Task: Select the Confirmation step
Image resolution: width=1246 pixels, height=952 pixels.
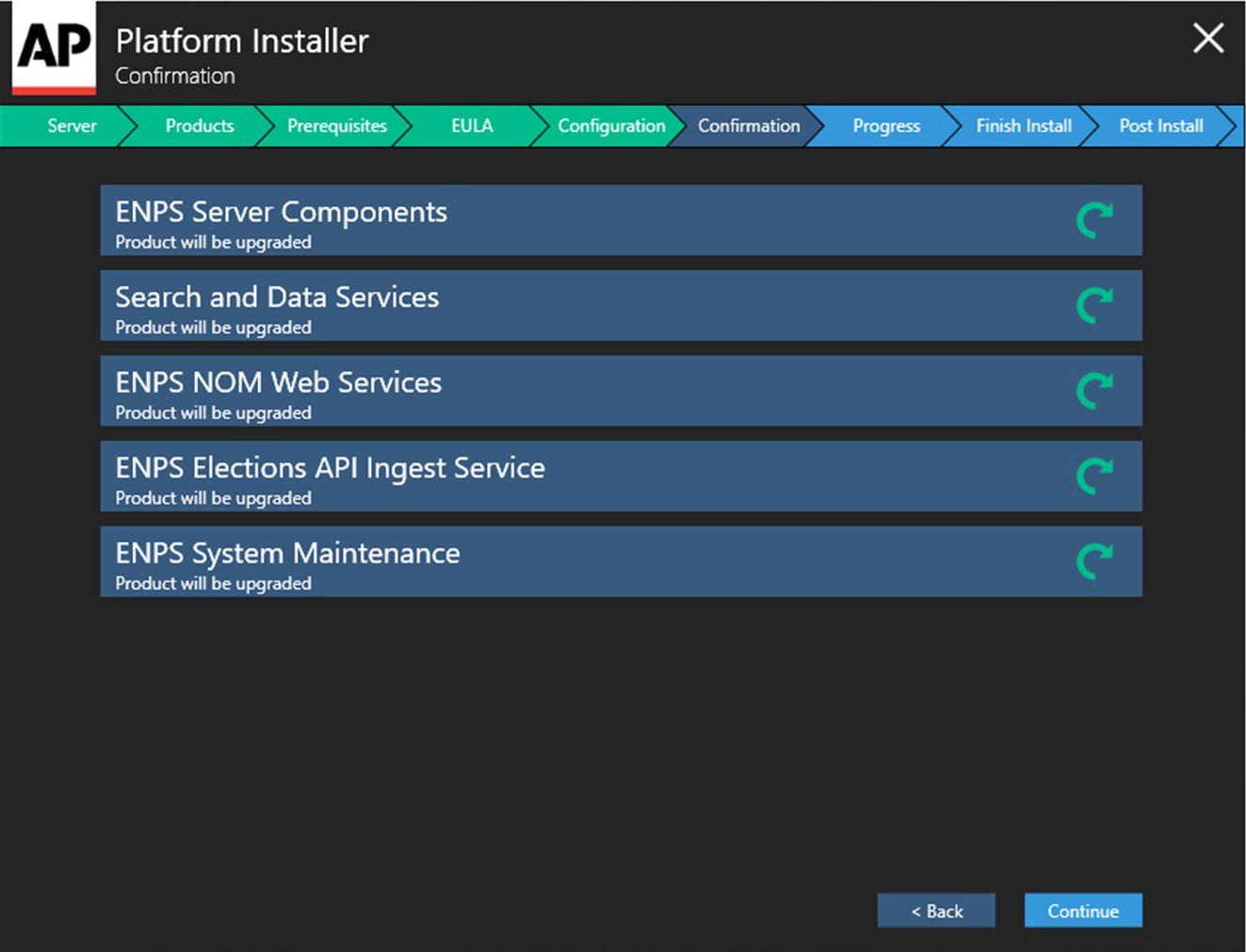Action: pyautogui.click(x=749, y=126)
